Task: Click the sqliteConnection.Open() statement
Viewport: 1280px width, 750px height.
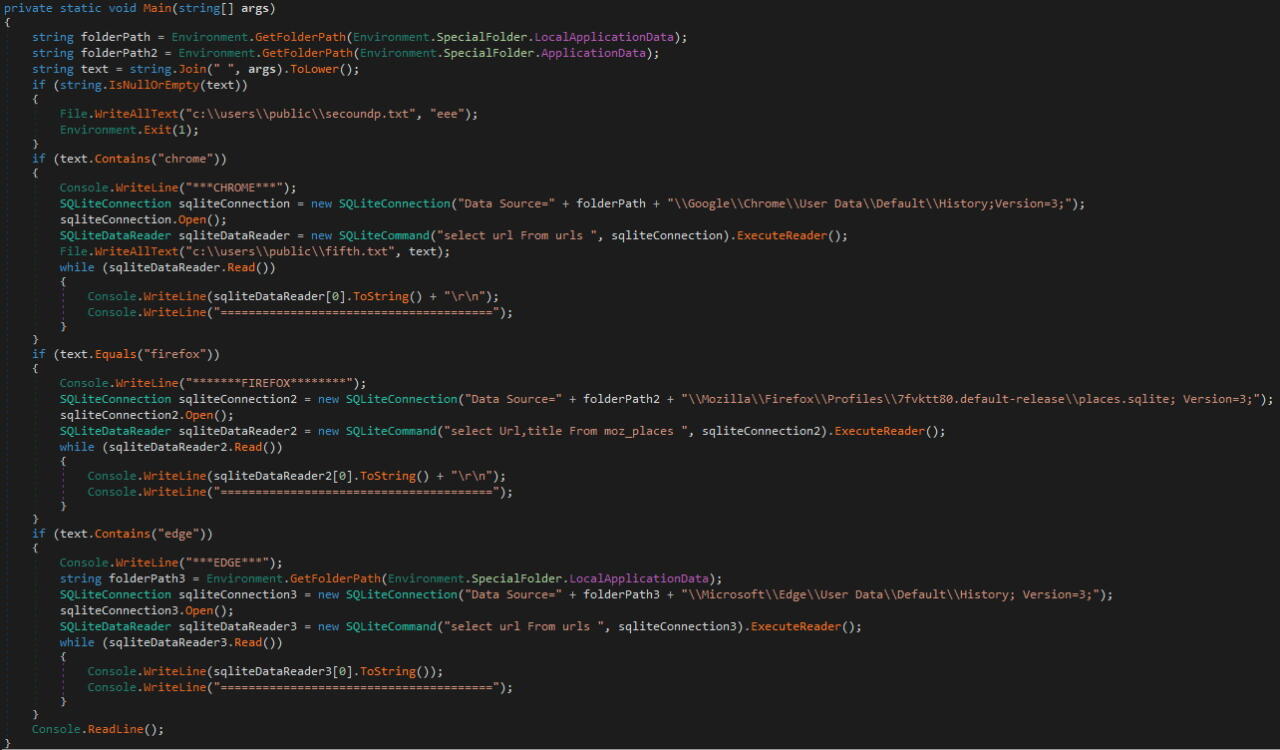Action: [x=143, y=219]
